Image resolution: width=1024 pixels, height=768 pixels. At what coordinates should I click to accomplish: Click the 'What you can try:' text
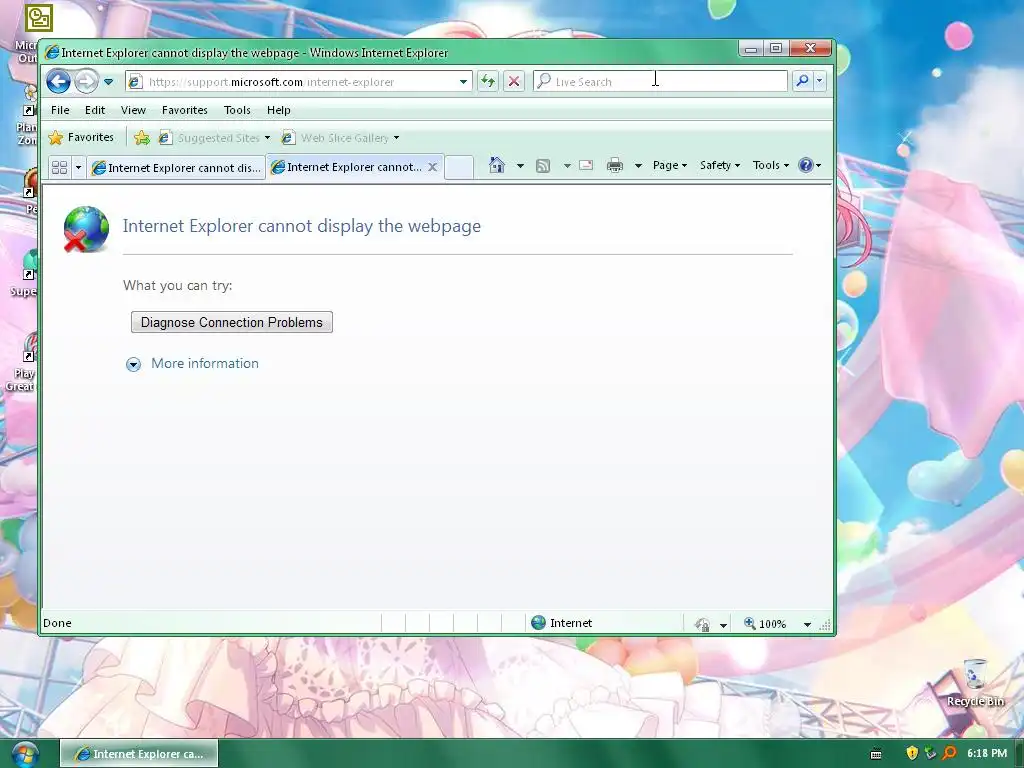click(178, 285)
